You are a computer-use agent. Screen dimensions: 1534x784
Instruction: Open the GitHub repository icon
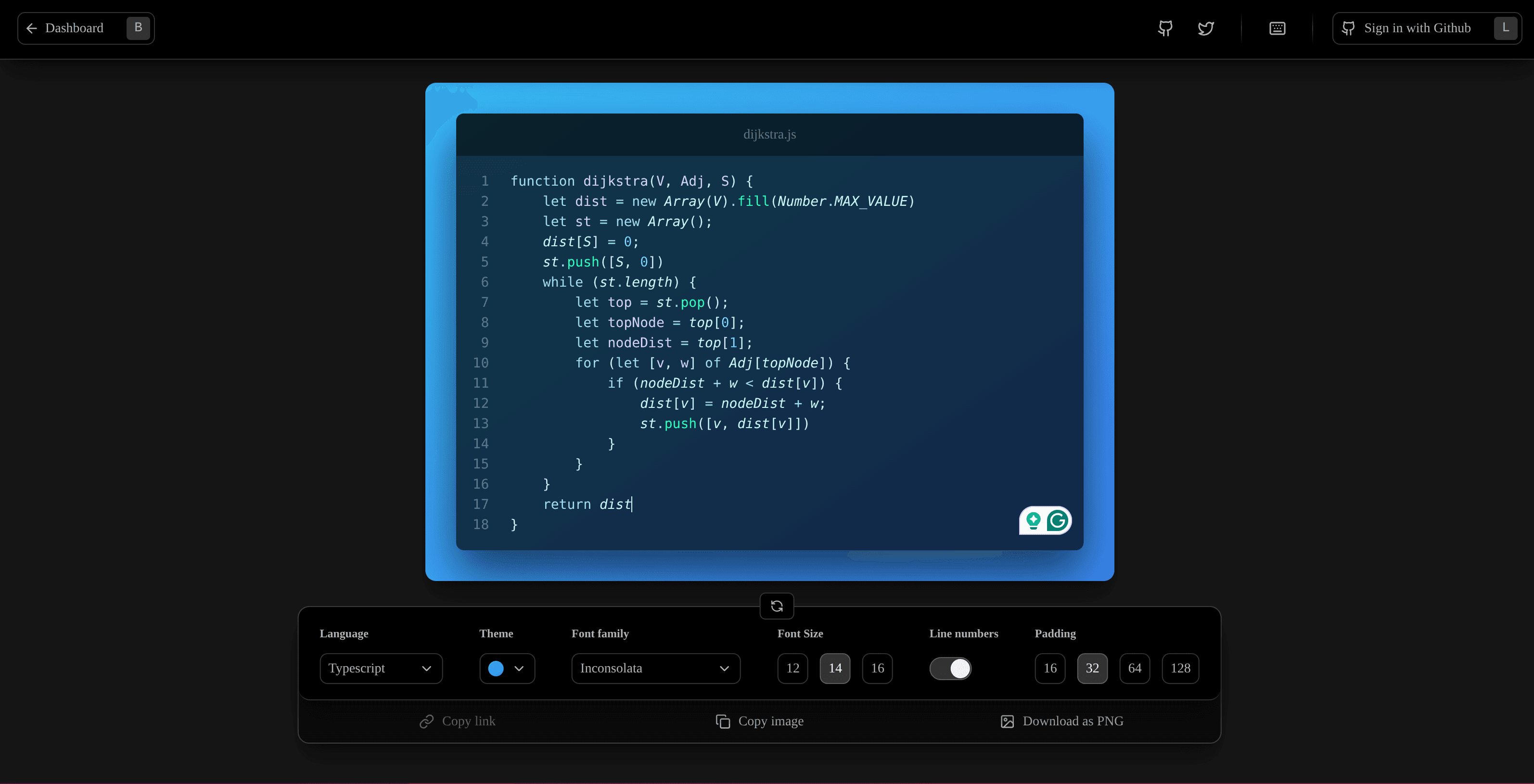pyautogui.click(x=1165, y=28)
